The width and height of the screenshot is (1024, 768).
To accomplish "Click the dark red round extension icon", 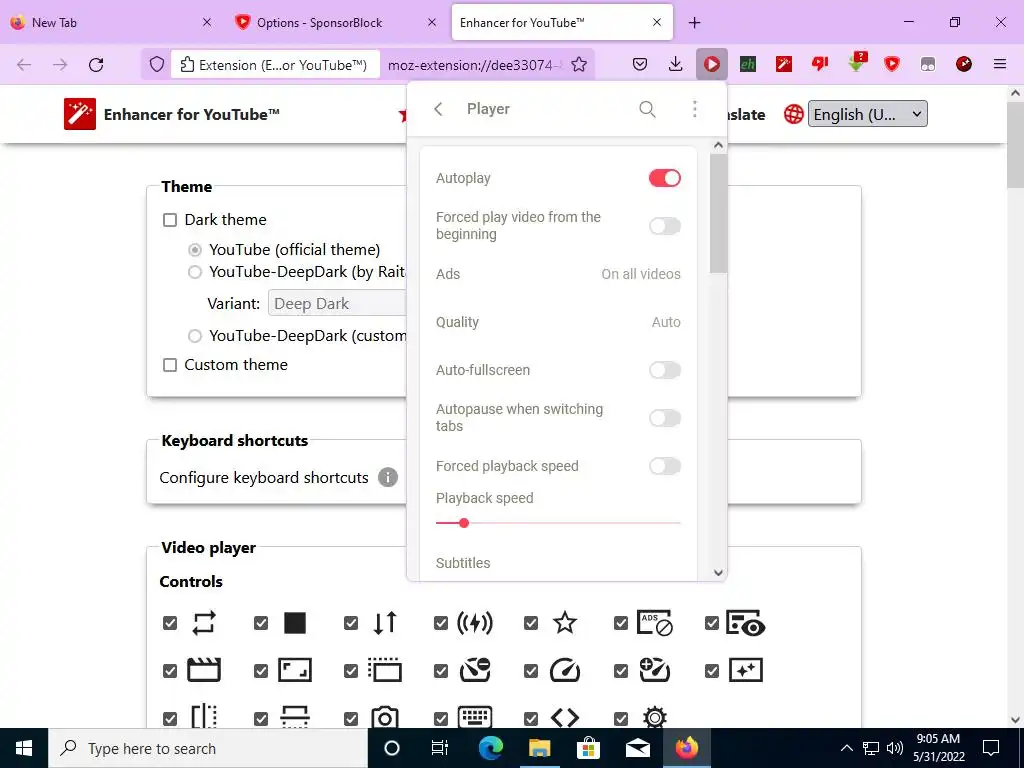I will [963, 64].
